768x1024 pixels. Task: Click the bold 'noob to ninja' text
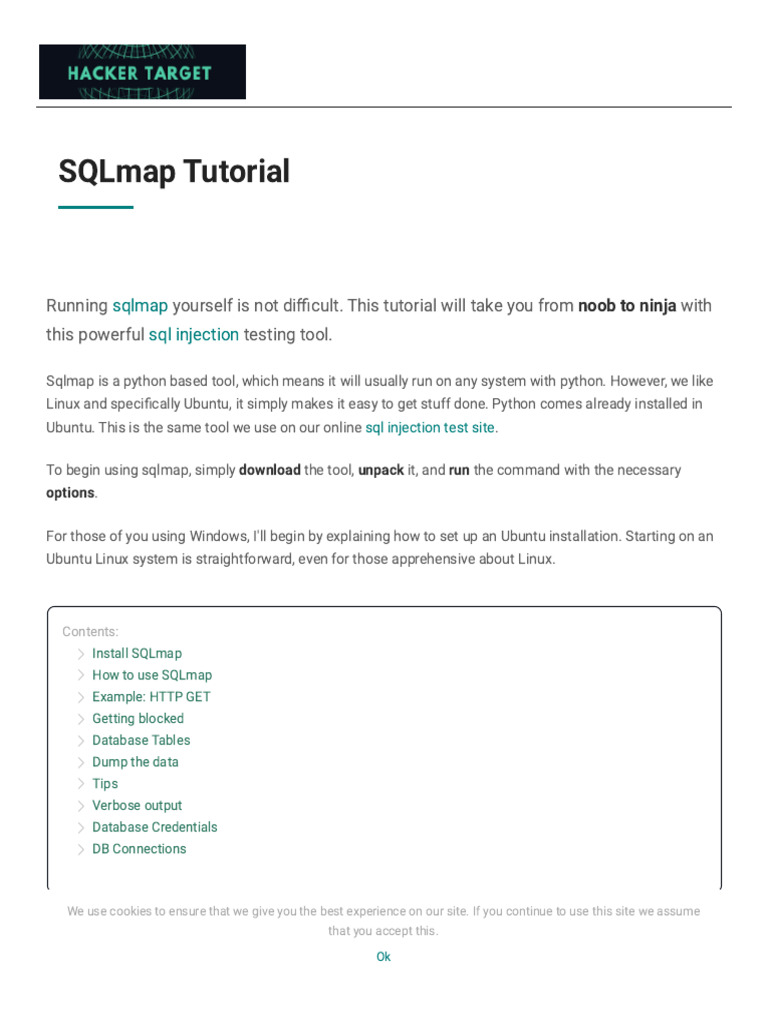[627, 306]
